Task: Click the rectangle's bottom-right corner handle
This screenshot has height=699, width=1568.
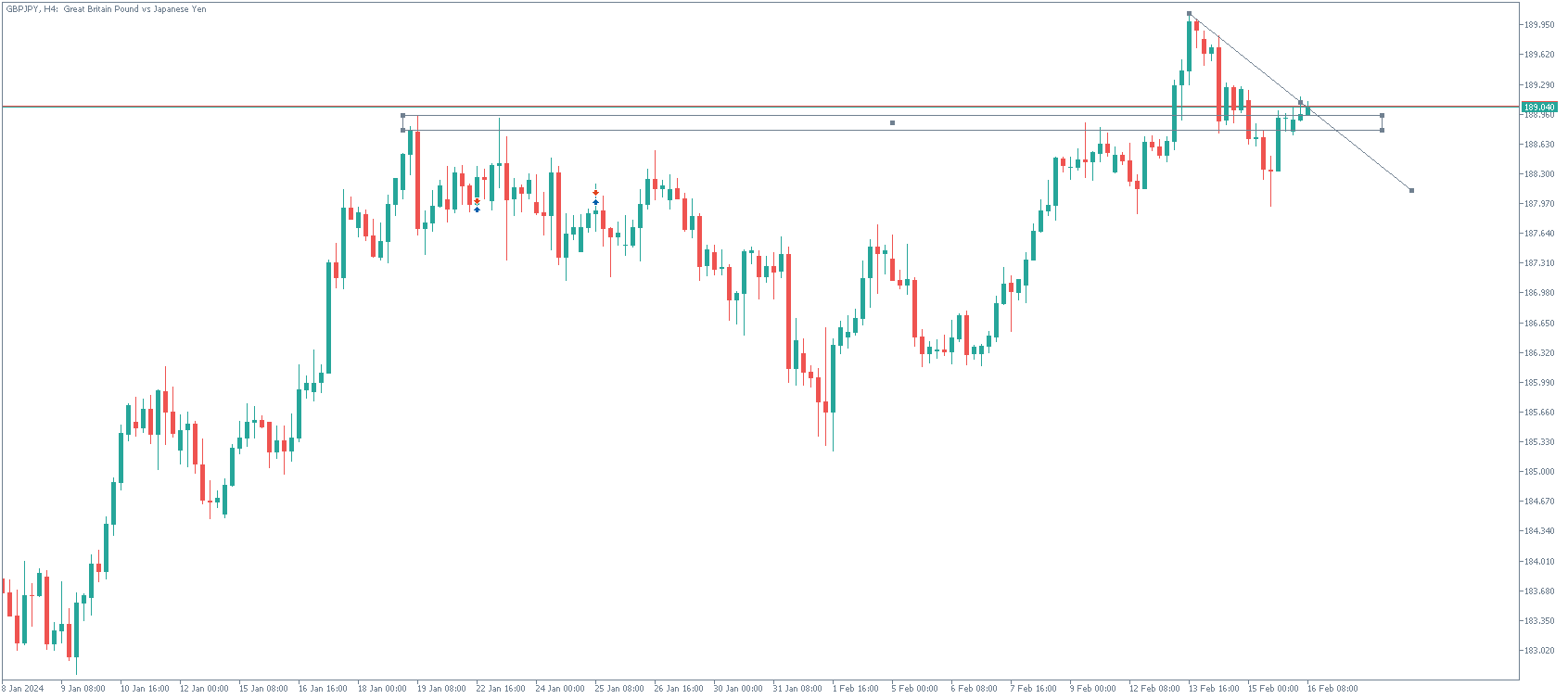Action: click(1382, 130)
